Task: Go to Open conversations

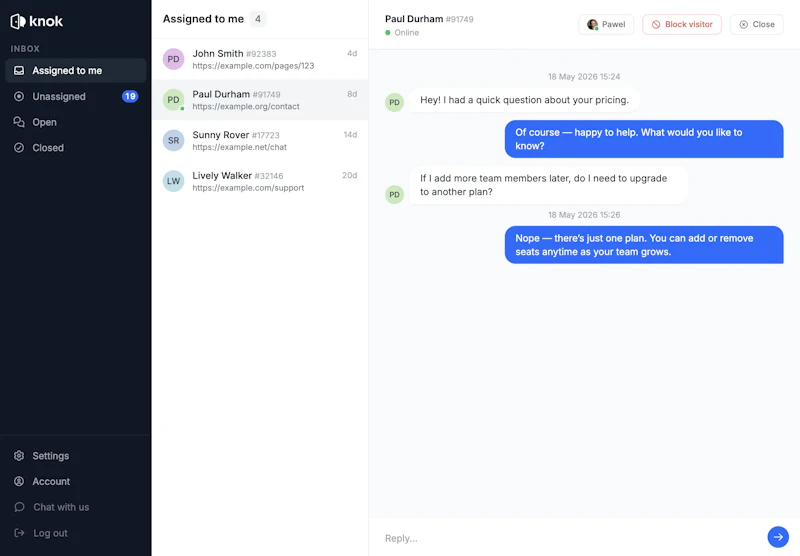Action: click(76, 122)
